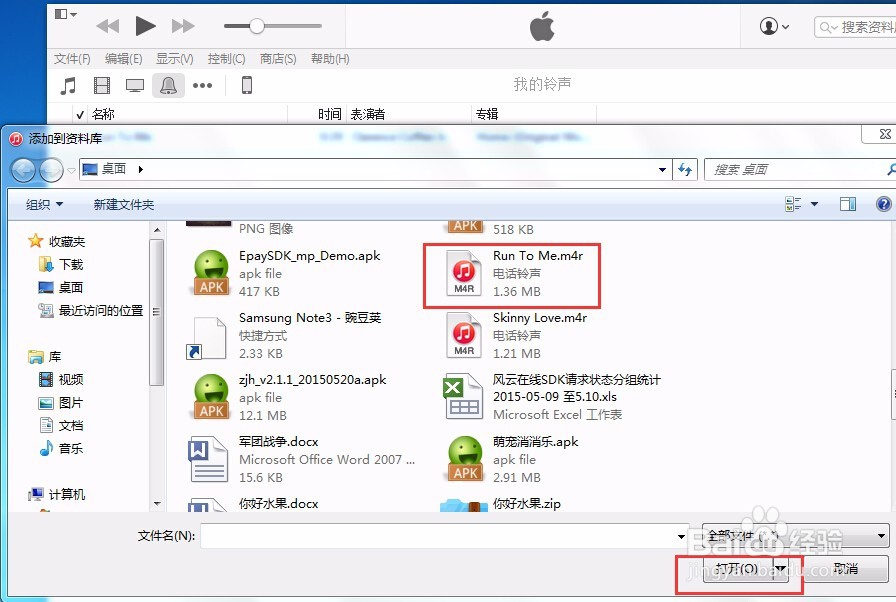This screenshot has width=896, height=602.
Task: Open the file name history dropdown arrow
Action: pyautogui.click(x=681, y=536)
